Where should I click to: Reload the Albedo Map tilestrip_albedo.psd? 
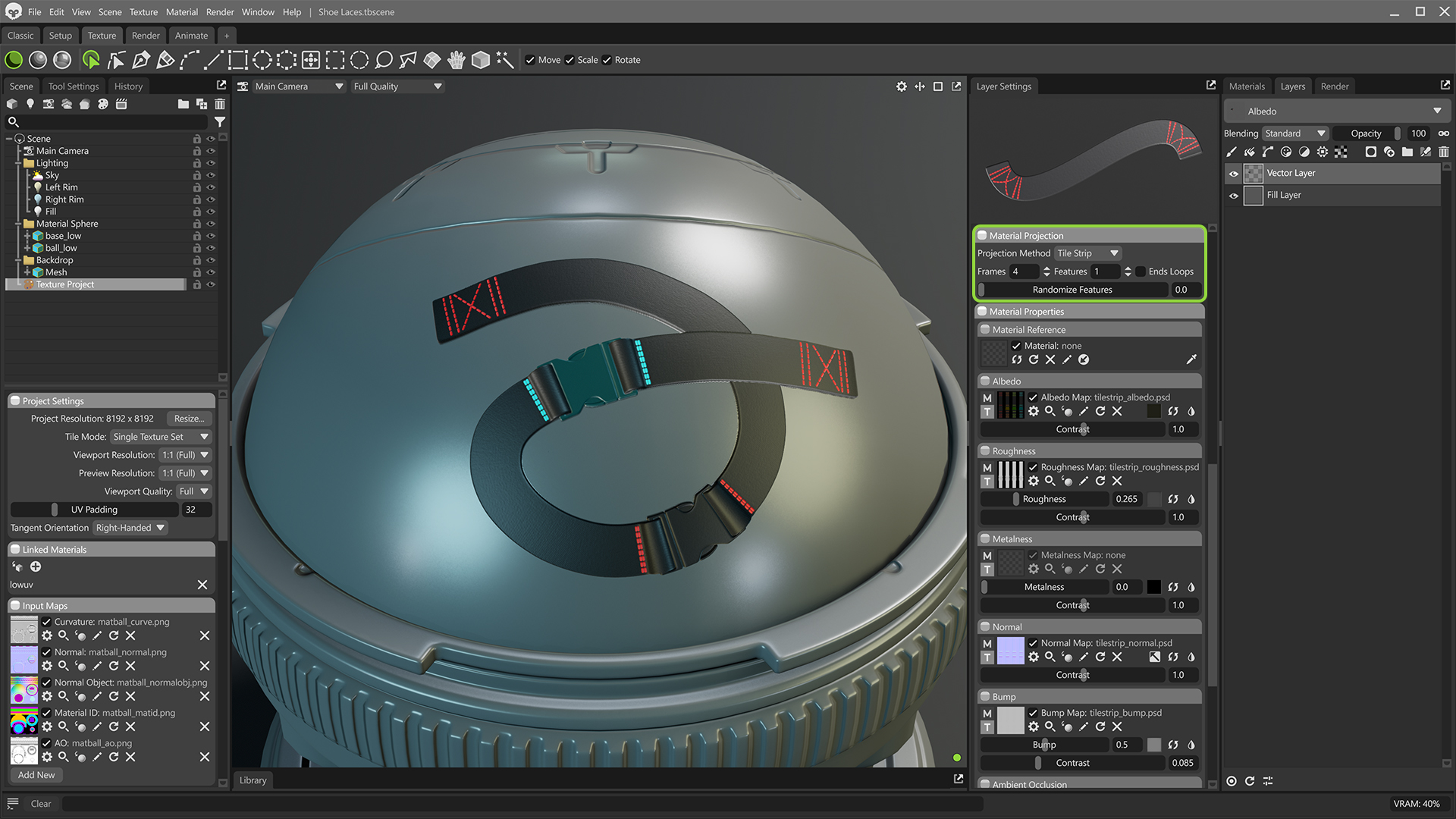tap(1100, 411)
